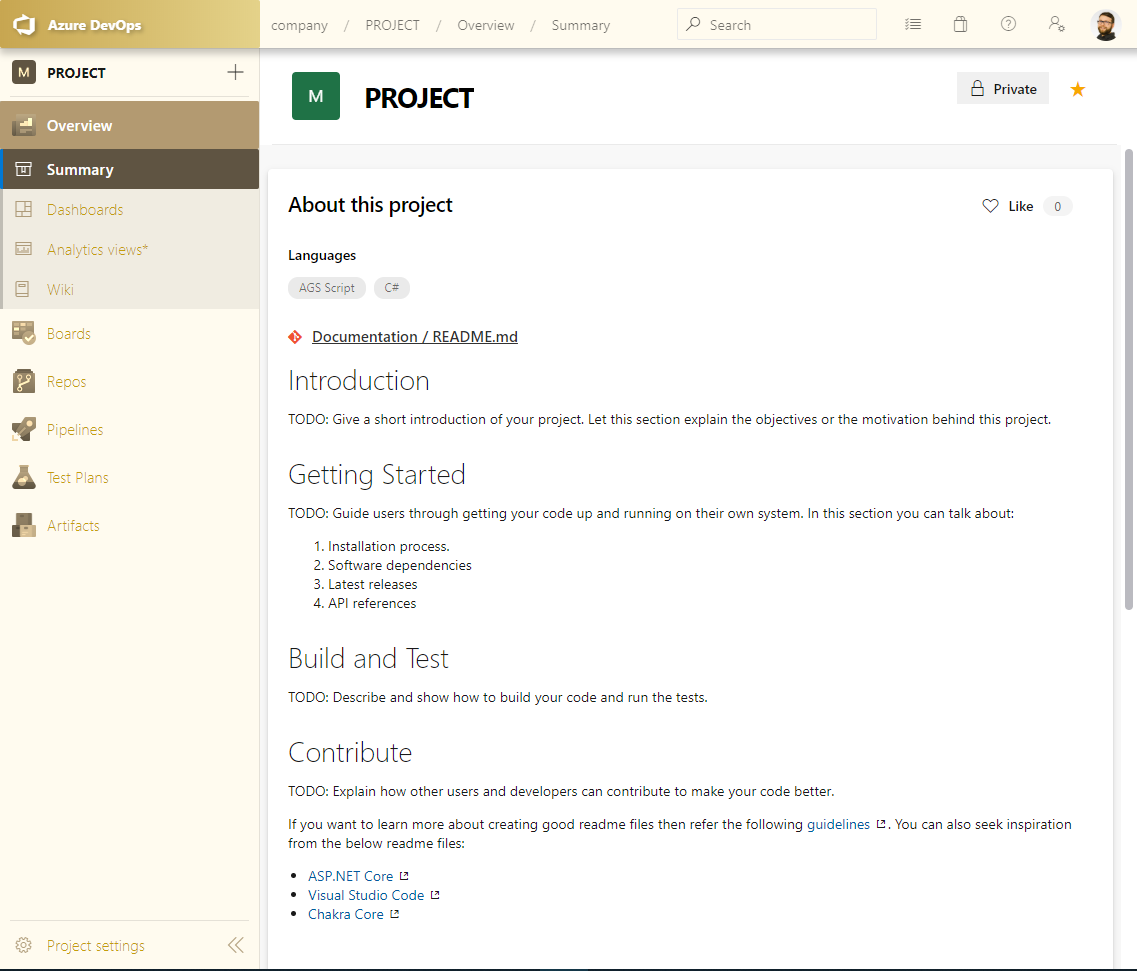1137x971 pixels.
Task: Open the Marketplace shopping bag icon
Action: (x=960, y=24)
